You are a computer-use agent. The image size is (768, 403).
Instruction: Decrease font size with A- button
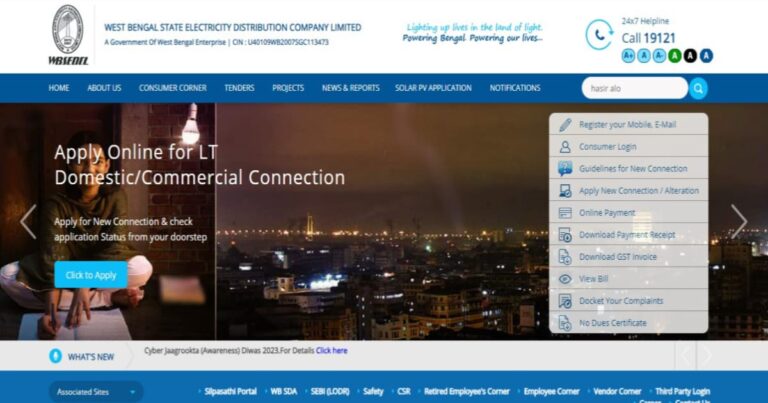pos(659,56)
